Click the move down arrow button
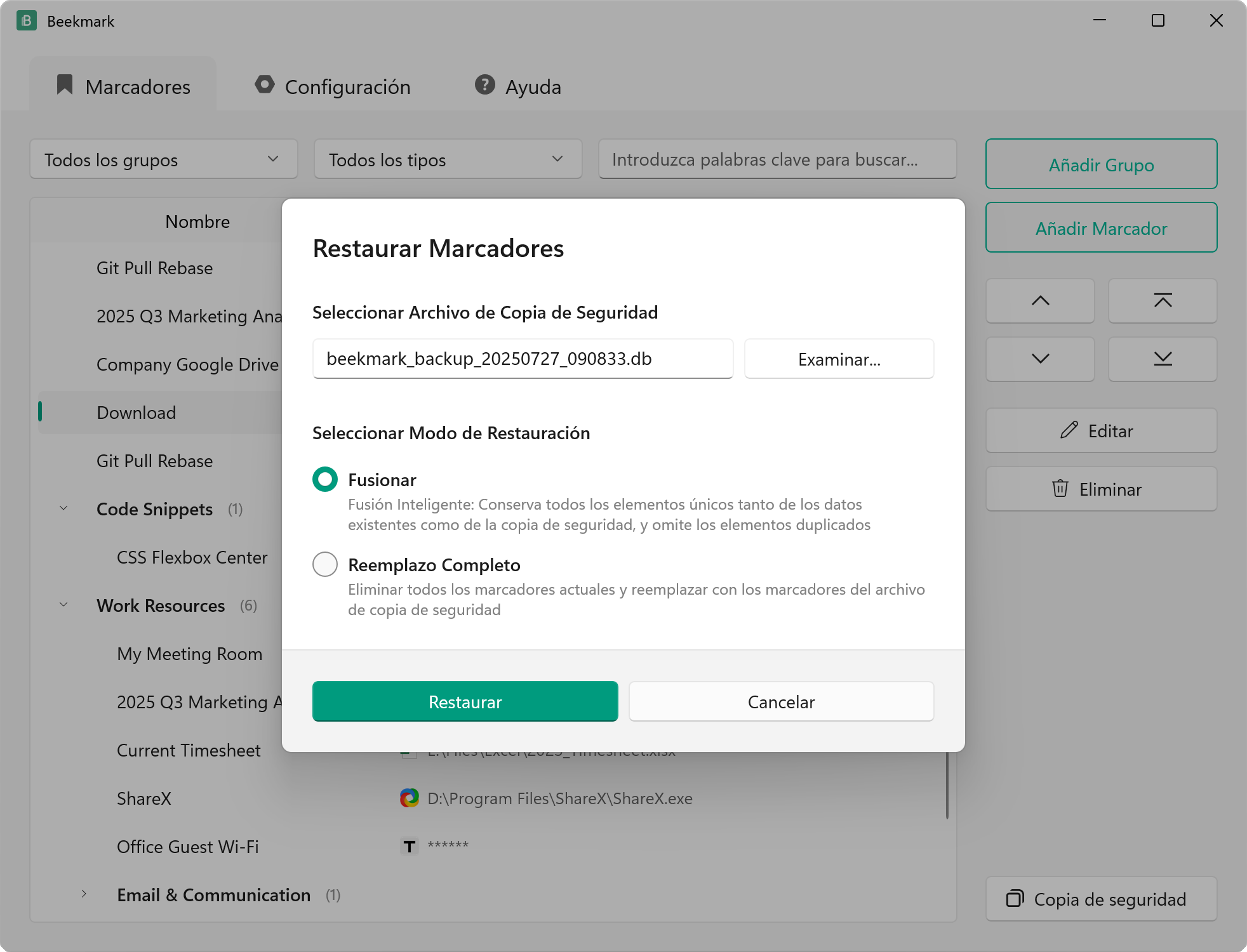Screen dimensions: 1247x952 coord(1040,359)
